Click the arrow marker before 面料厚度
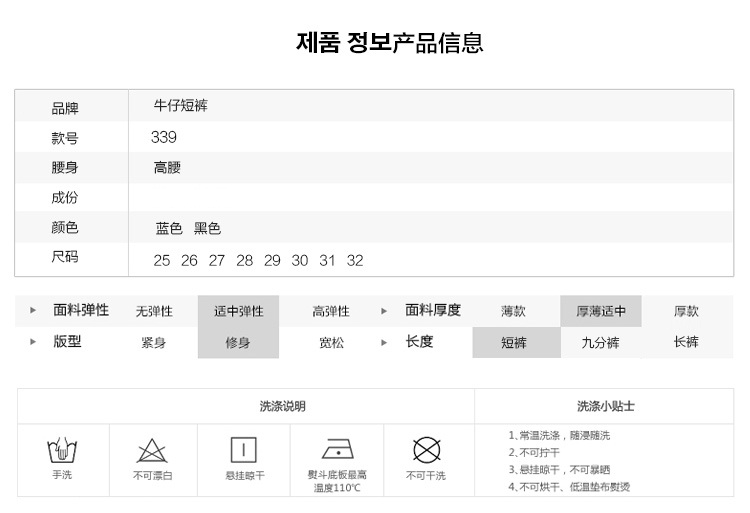 (x=384, y=311)
